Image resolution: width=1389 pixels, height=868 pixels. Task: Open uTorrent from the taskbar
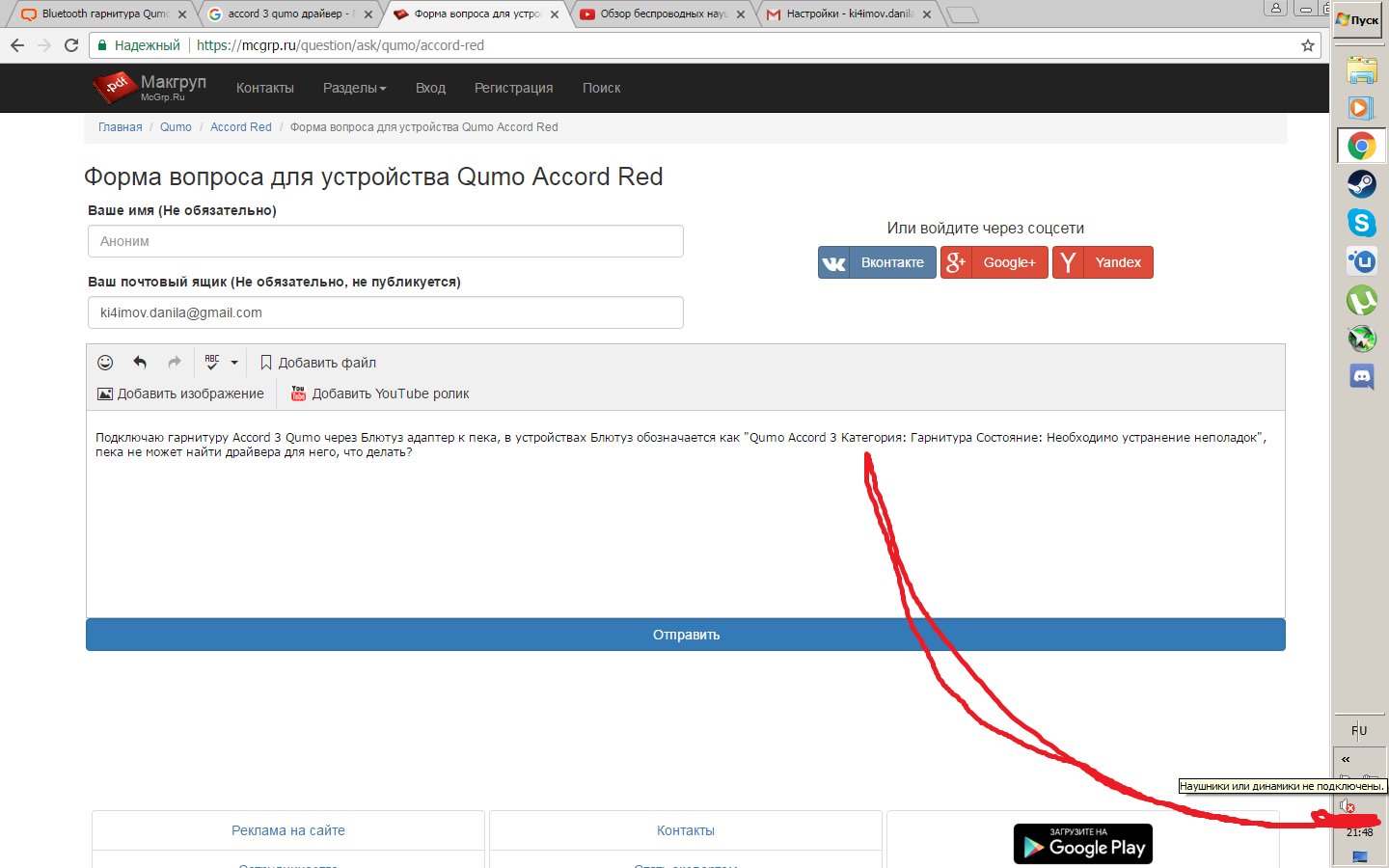coord(1361,300)
